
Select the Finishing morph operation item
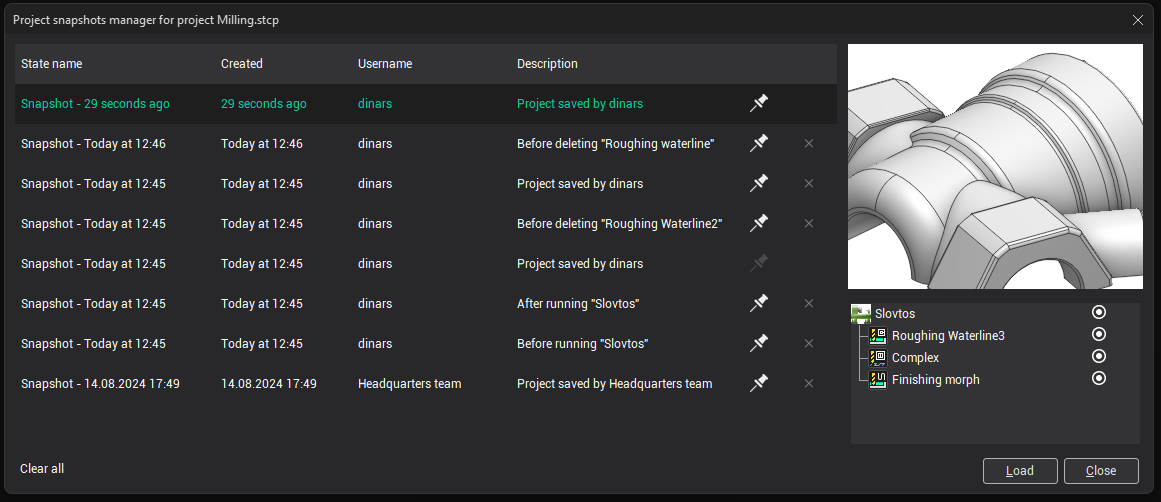[935, 380]
